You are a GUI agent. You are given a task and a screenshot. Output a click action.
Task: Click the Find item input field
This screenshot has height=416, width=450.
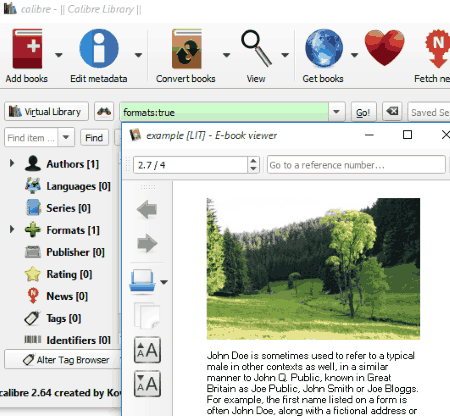pos(31,137)
